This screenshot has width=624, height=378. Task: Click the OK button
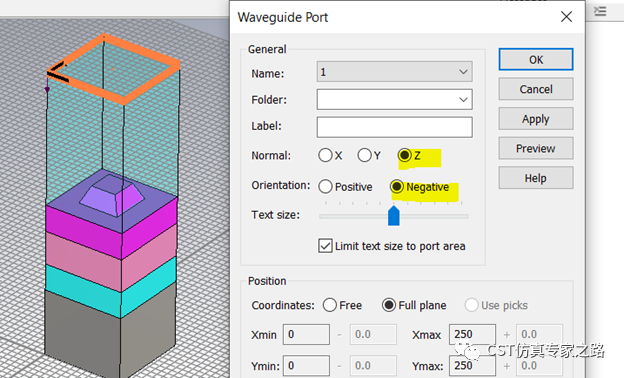click(536, 59)
